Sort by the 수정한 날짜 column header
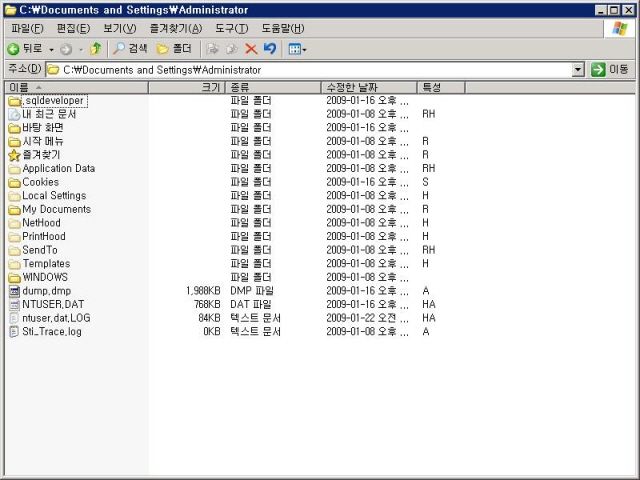The width and height of the screenshot is (640, 480). pyautogui.click(x=369, y=87)
